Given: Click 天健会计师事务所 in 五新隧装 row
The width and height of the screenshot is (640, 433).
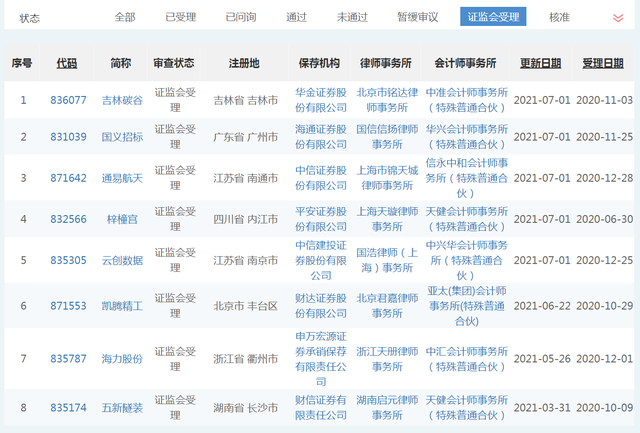Looking at the screenshot, I should [x=467, y=408].
